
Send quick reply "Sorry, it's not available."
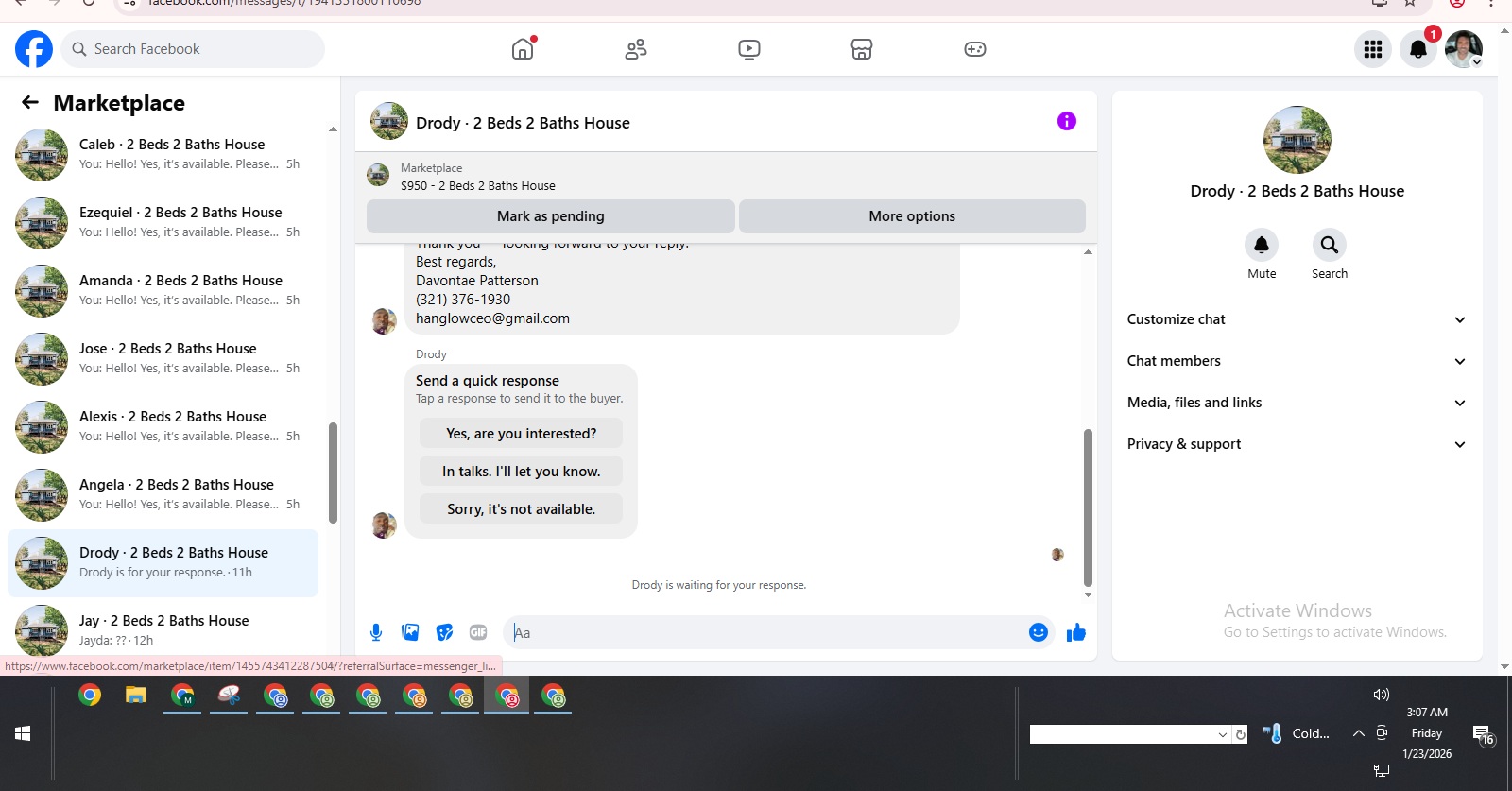522,509
